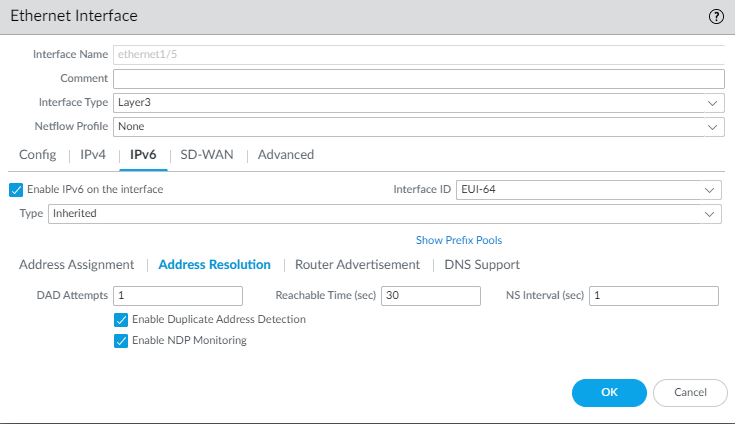Disable the Enable NDP Monitoring checkbox

coord(122,341)
